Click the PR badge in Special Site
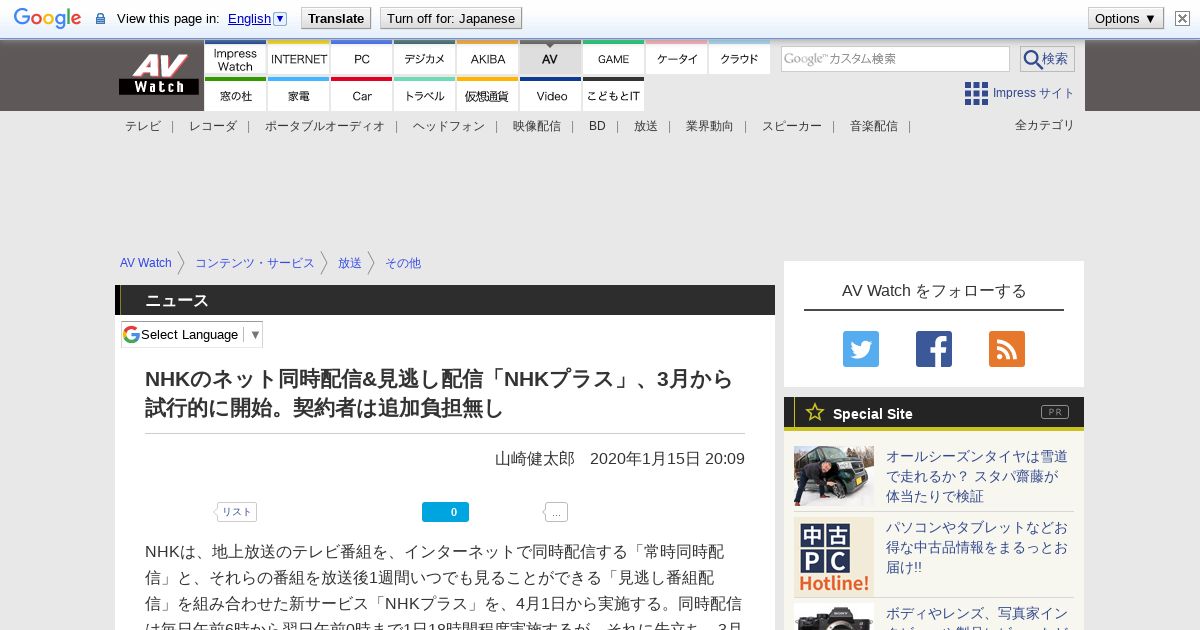This screenshot has width=1200, height=630. click(1055, 412)
